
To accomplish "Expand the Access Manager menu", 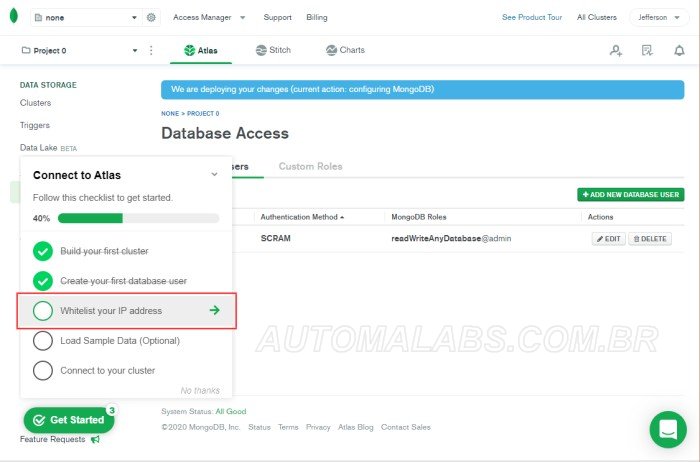I will tap(209, 17).
